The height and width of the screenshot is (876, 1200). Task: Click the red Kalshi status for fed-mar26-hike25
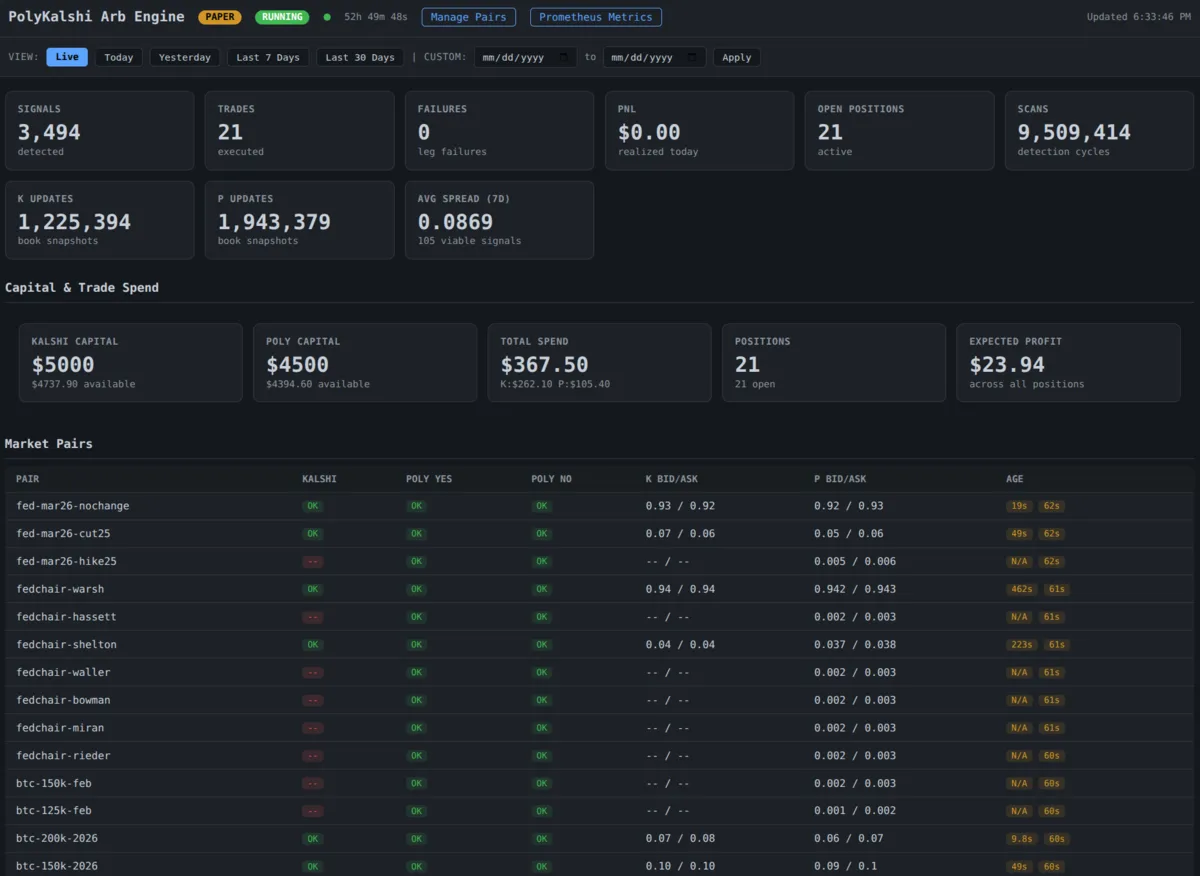click(x=312, y=561)
